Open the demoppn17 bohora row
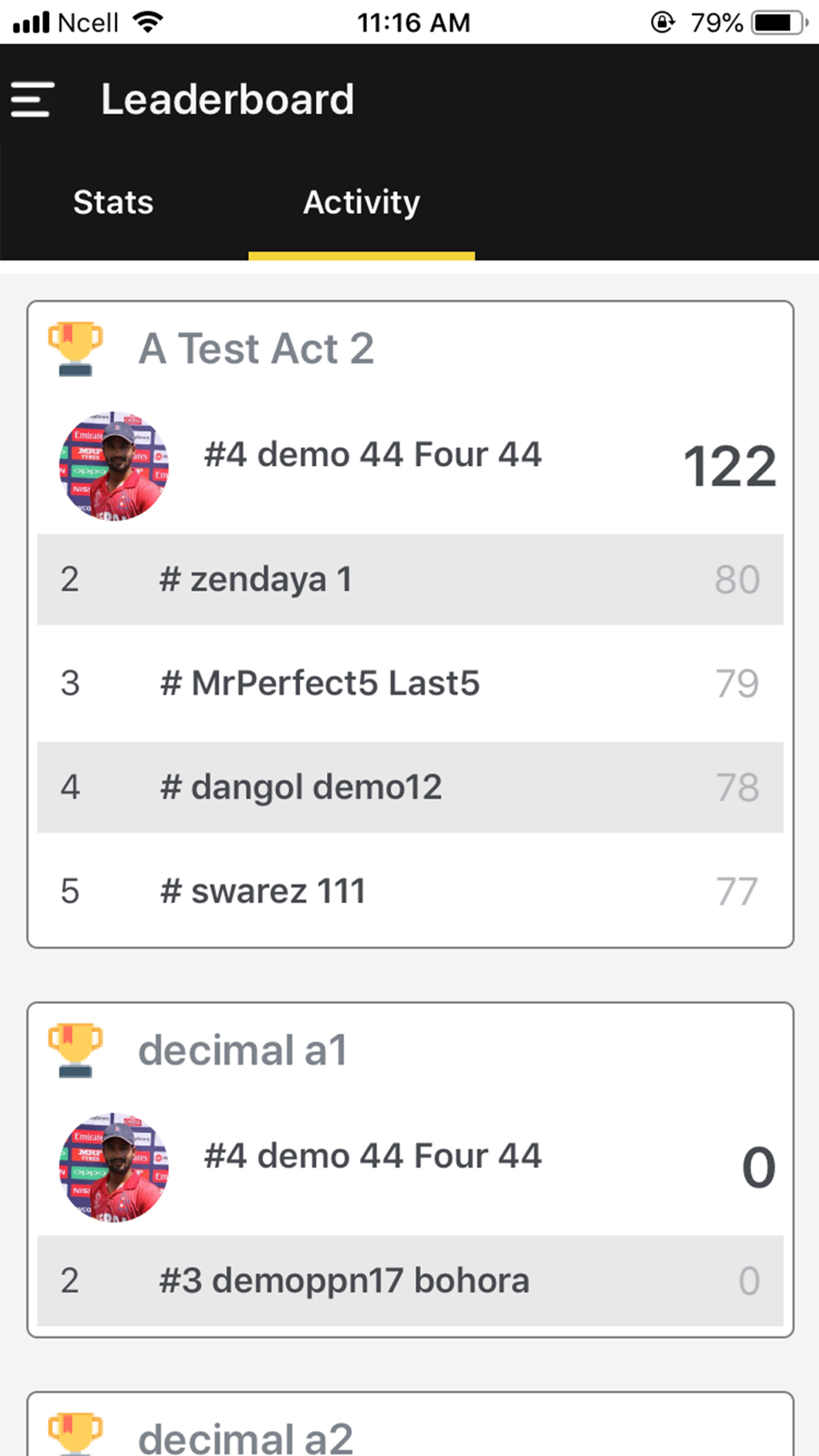 pos(410,1281)
